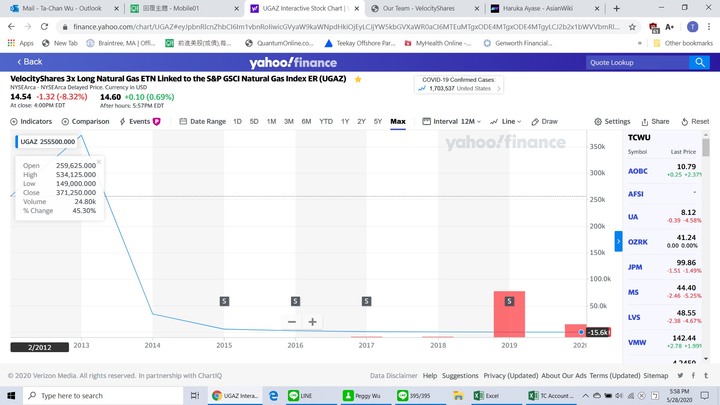Open the Help footer link
Image resolution: width=720 pixels, height=405 pixels.
[x=430, y=376]
